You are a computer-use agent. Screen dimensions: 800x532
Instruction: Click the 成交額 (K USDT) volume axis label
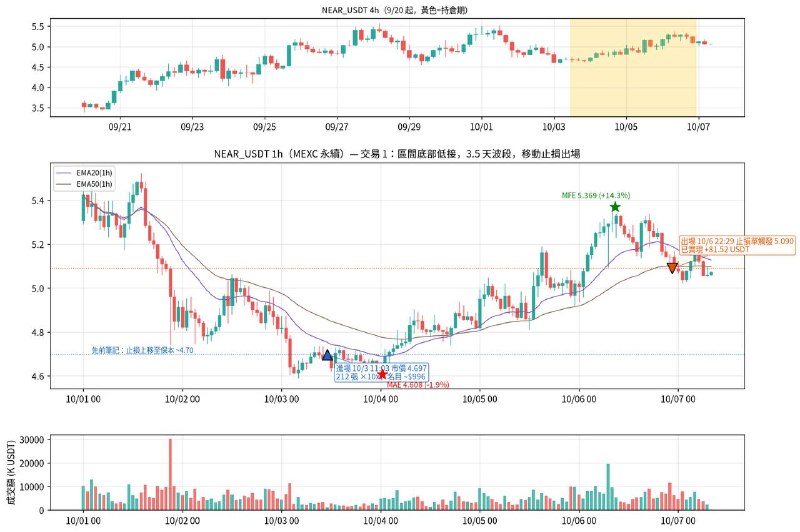coord(11,472)
